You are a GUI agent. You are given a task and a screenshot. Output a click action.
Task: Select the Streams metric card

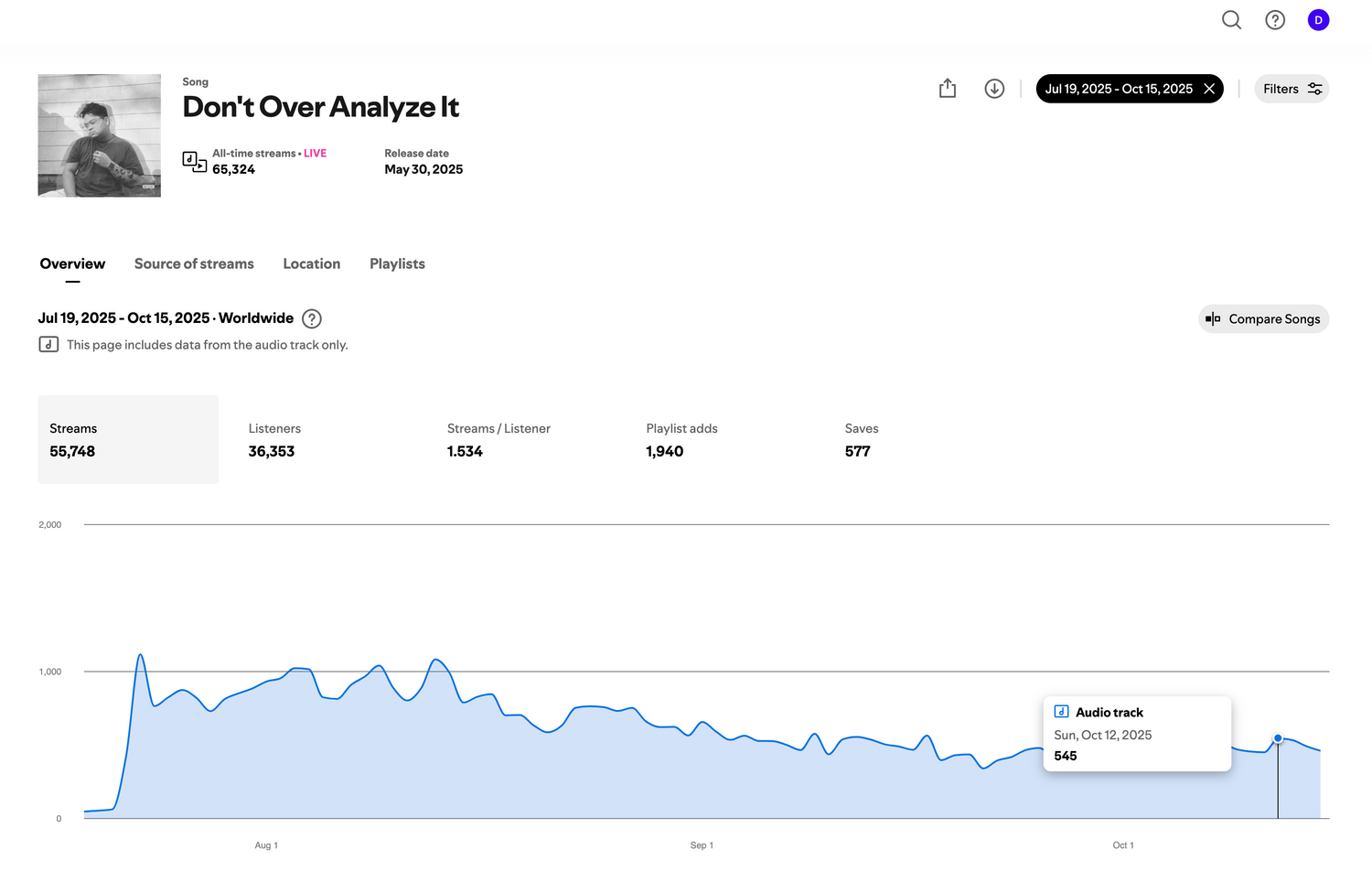[128, 440]
